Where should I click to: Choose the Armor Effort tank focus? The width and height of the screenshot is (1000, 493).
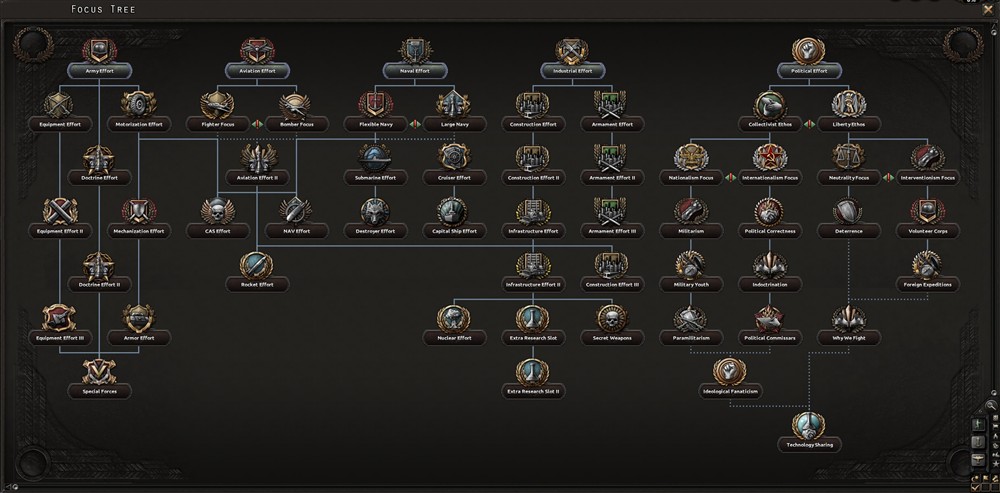point(139,318)
